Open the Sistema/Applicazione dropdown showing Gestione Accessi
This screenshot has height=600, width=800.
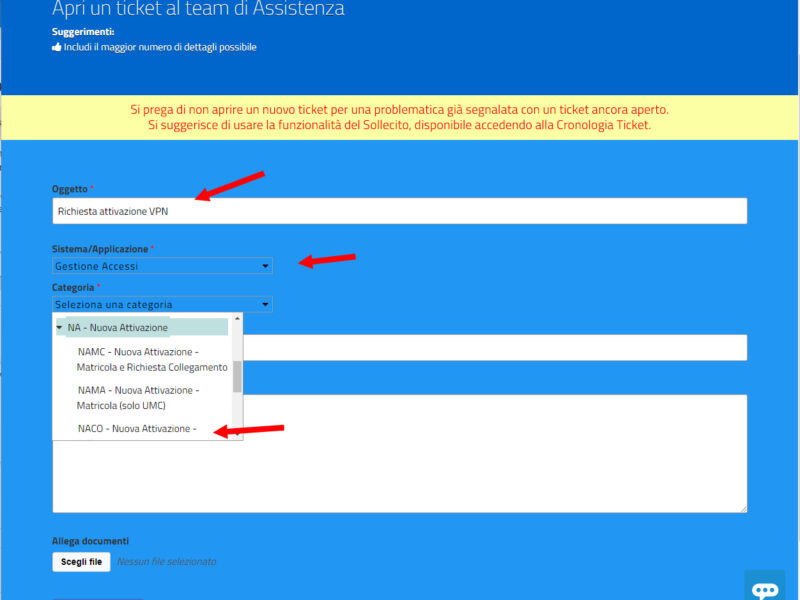[162, 266]
